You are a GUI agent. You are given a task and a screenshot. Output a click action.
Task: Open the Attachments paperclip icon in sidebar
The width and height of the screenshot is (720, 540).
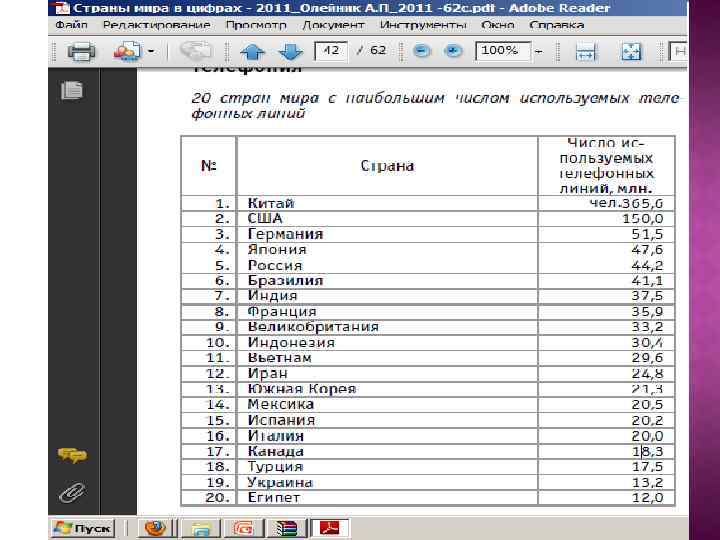(72, 493)
